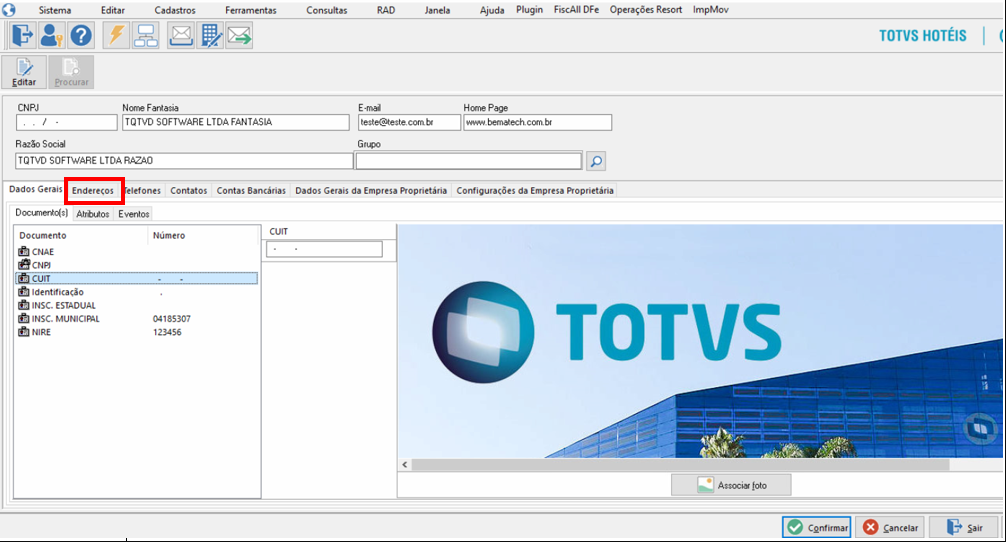Switch to the Endereços tab
This screenshot has width=1006, height=542.
[93, 191]
